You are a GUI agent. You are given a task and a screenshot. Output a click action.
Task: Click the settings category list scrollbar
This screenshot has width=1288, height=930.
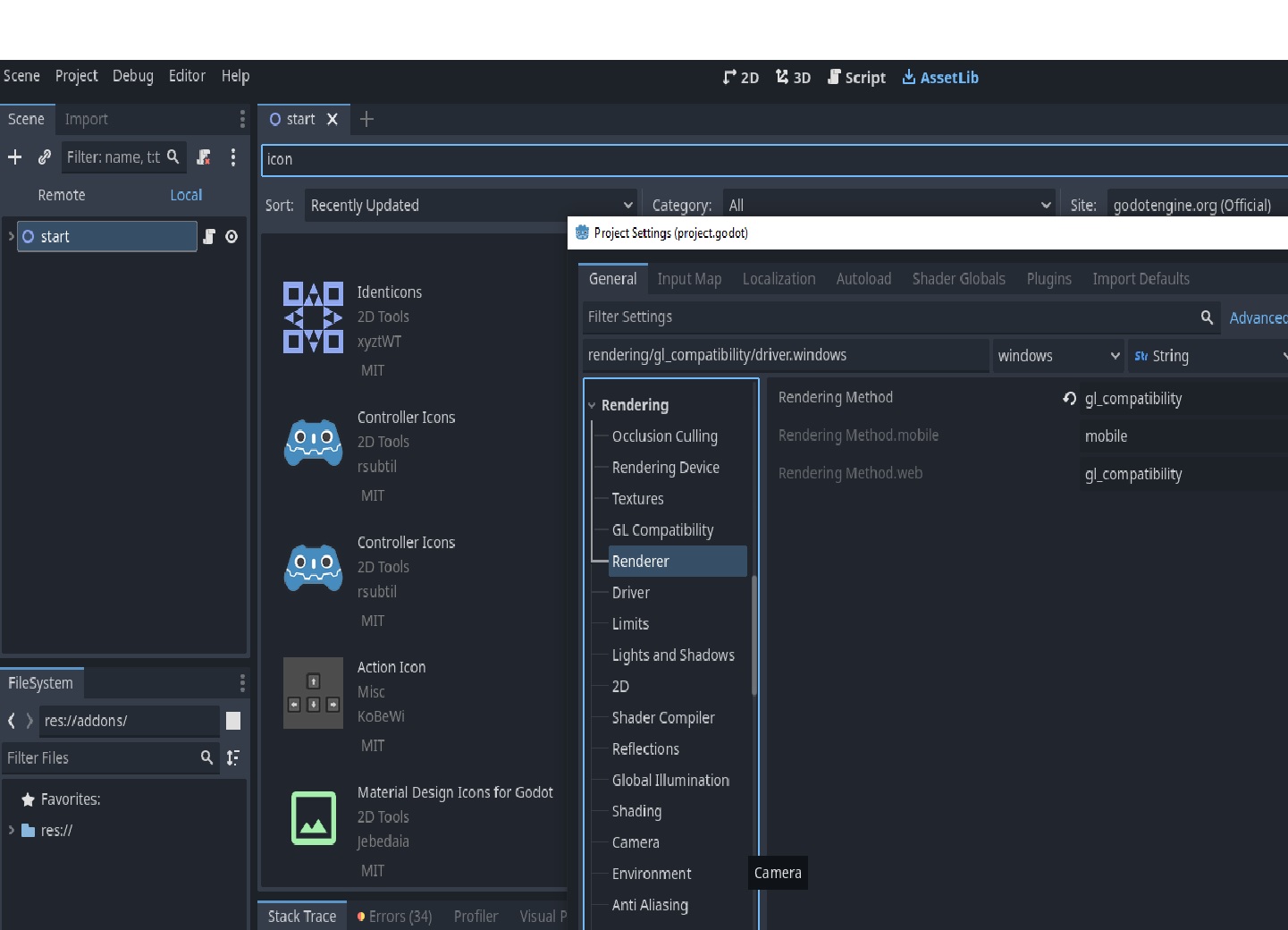click(754, 635)
